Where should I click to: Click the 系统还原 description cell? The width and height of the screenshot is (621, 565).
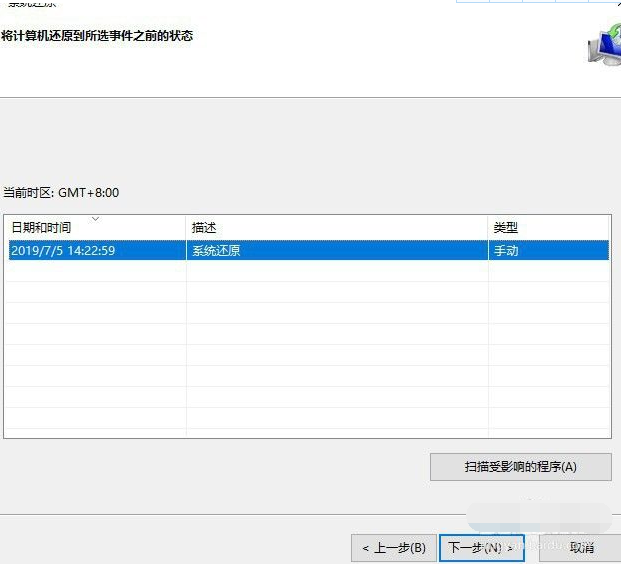coord(216,251)
